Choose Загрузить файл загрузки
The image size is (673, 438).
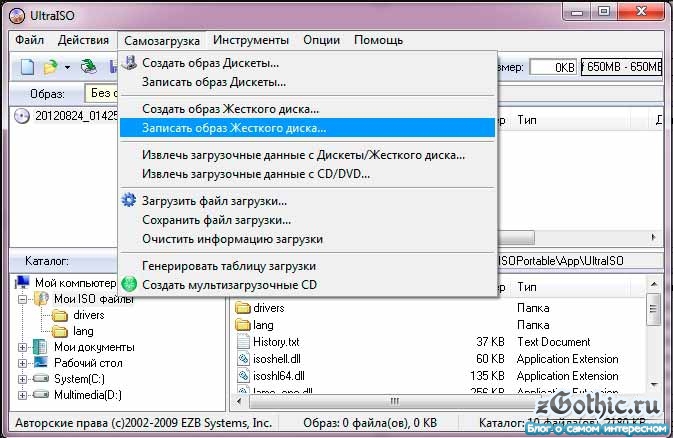point(307,201)
